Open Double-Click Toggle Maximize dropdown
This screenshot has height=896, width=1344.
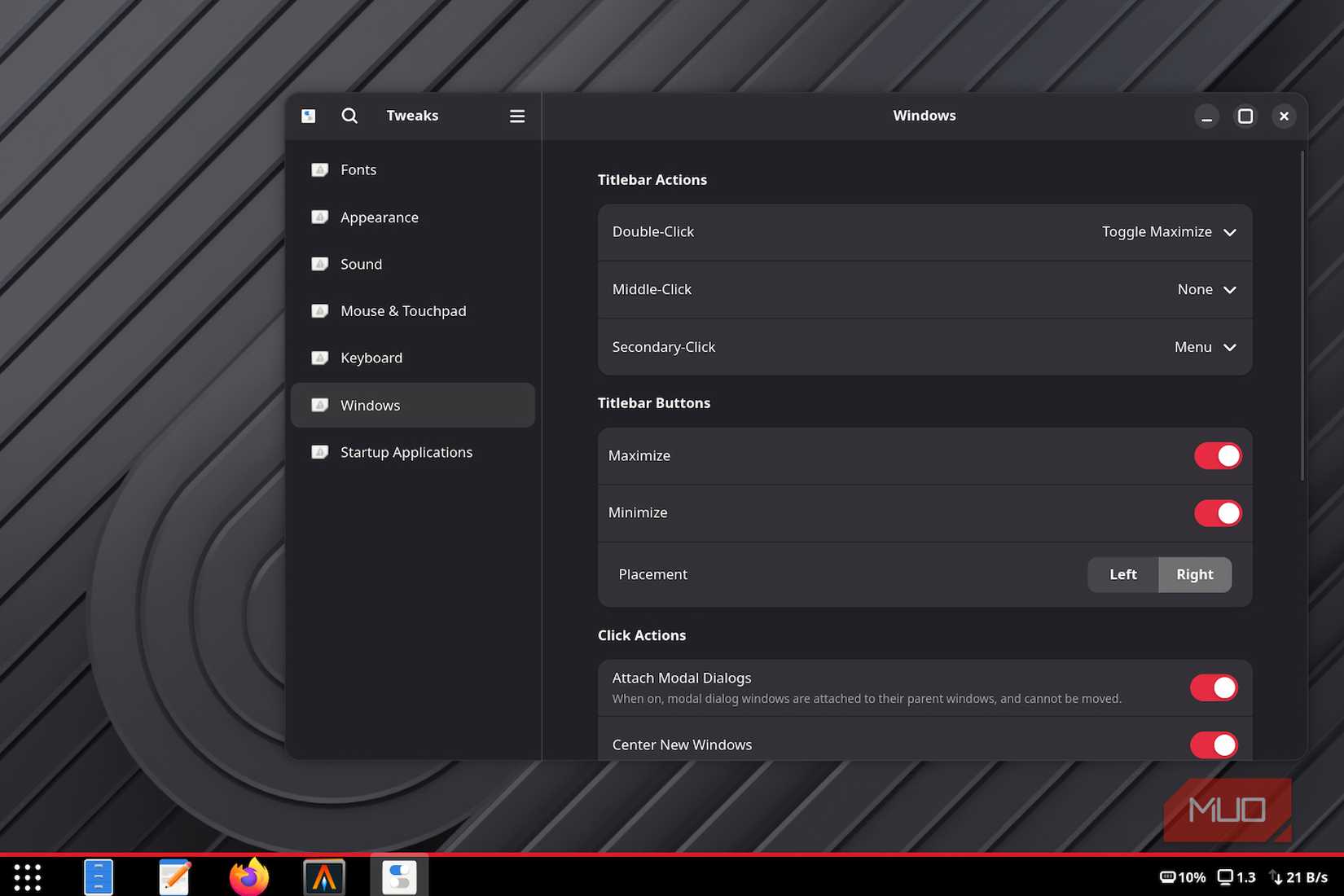(x=1169, y=232)
